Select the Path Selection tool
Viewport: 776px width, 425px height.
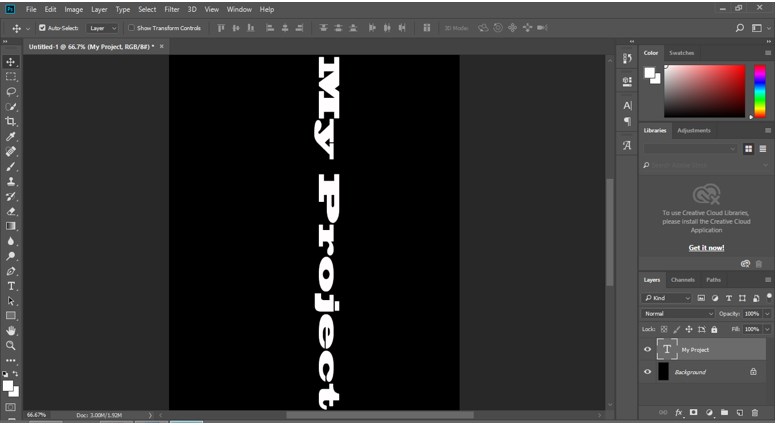coord(10,301)
